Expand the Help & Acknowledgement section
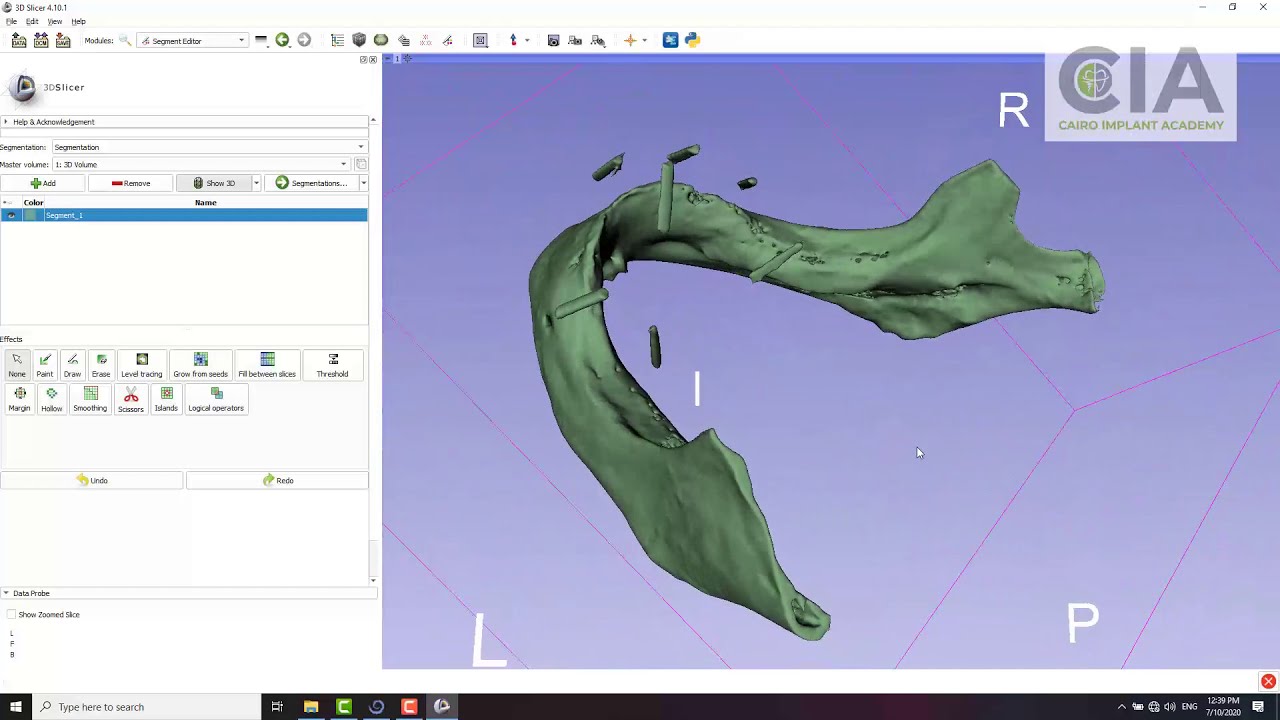 click(x=185, y=122)
